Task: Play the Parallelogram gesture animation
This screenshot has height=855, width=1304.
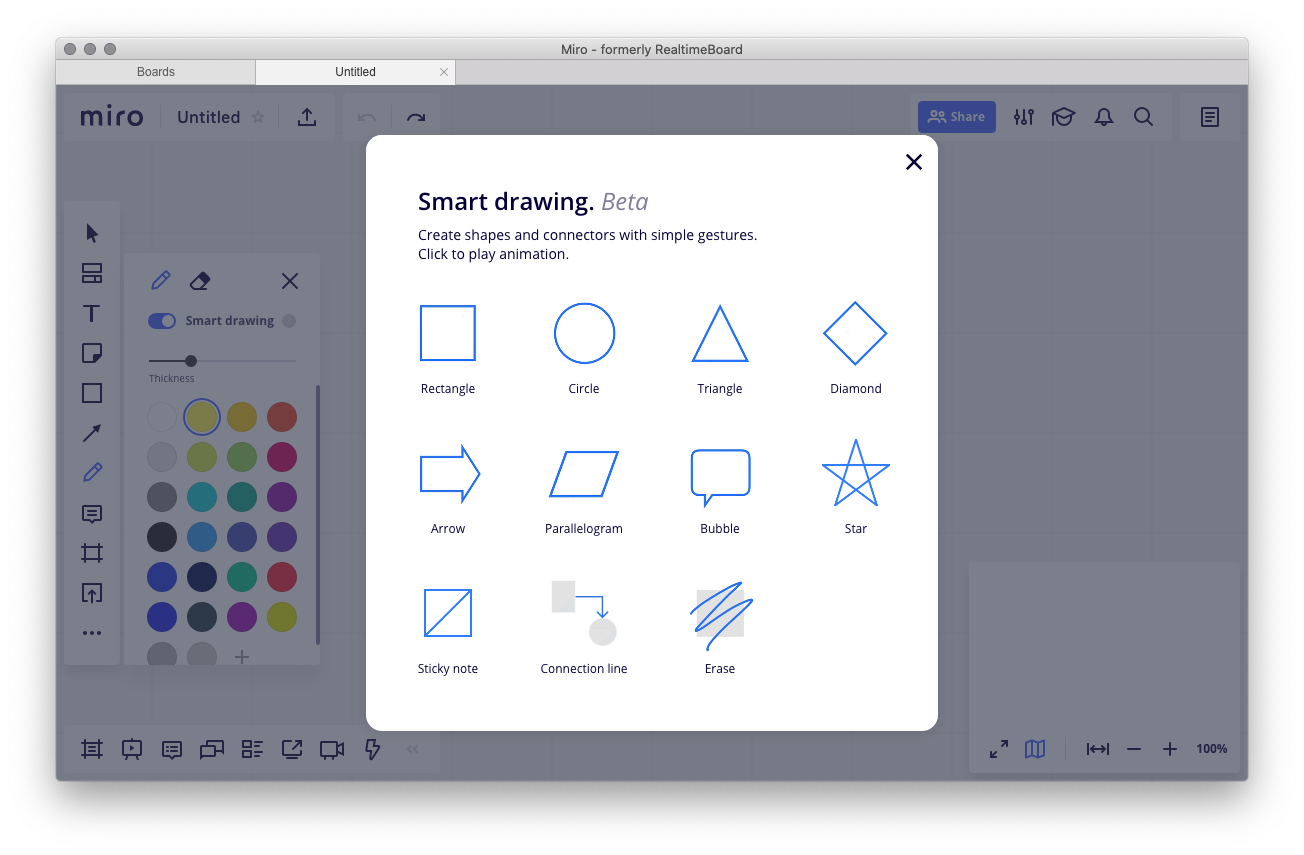Action: 584,474
